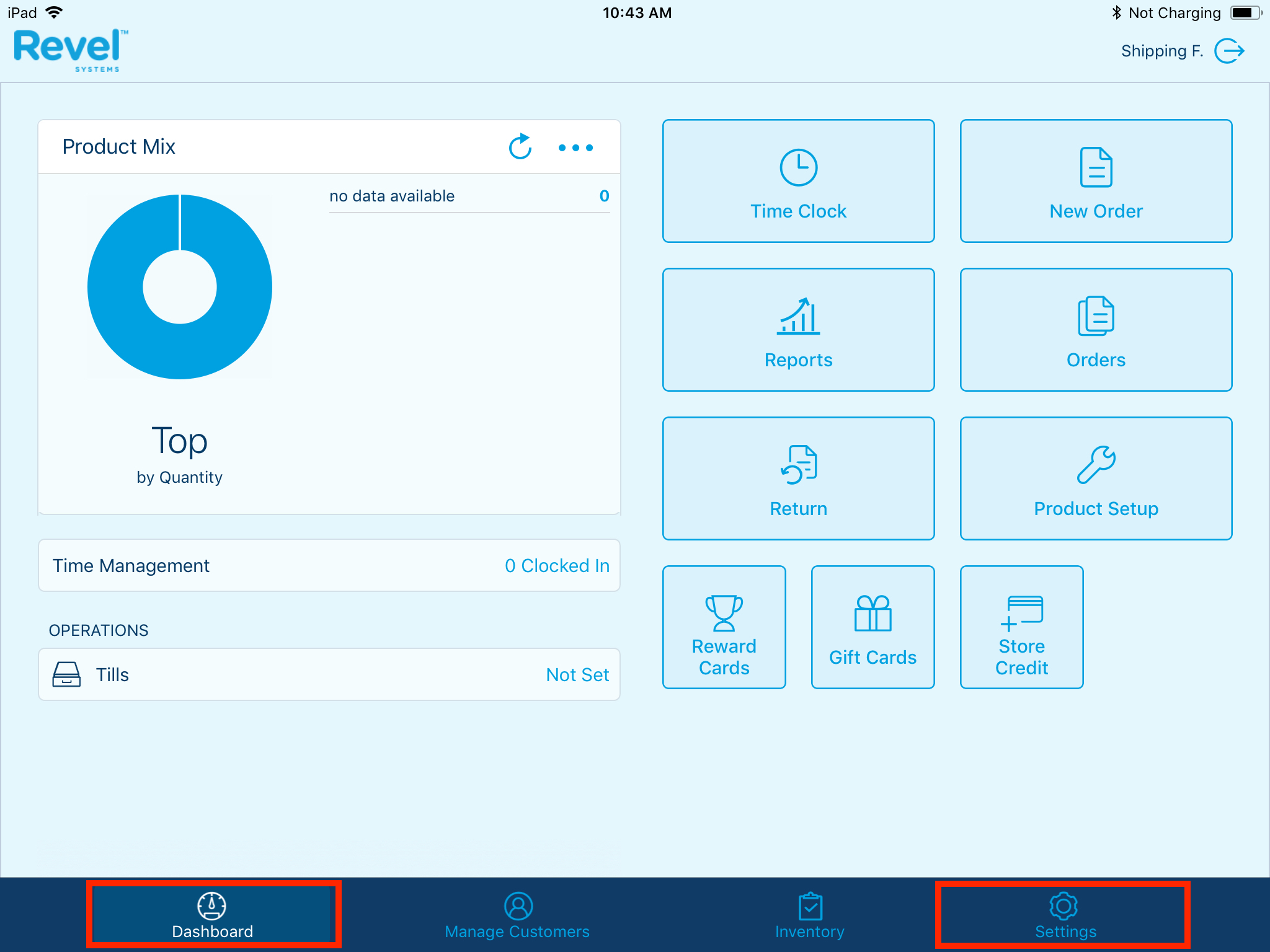Refresh the Product Mix widget
Image resolution: width=1270 pixels, height=952 pixels.
520,147
